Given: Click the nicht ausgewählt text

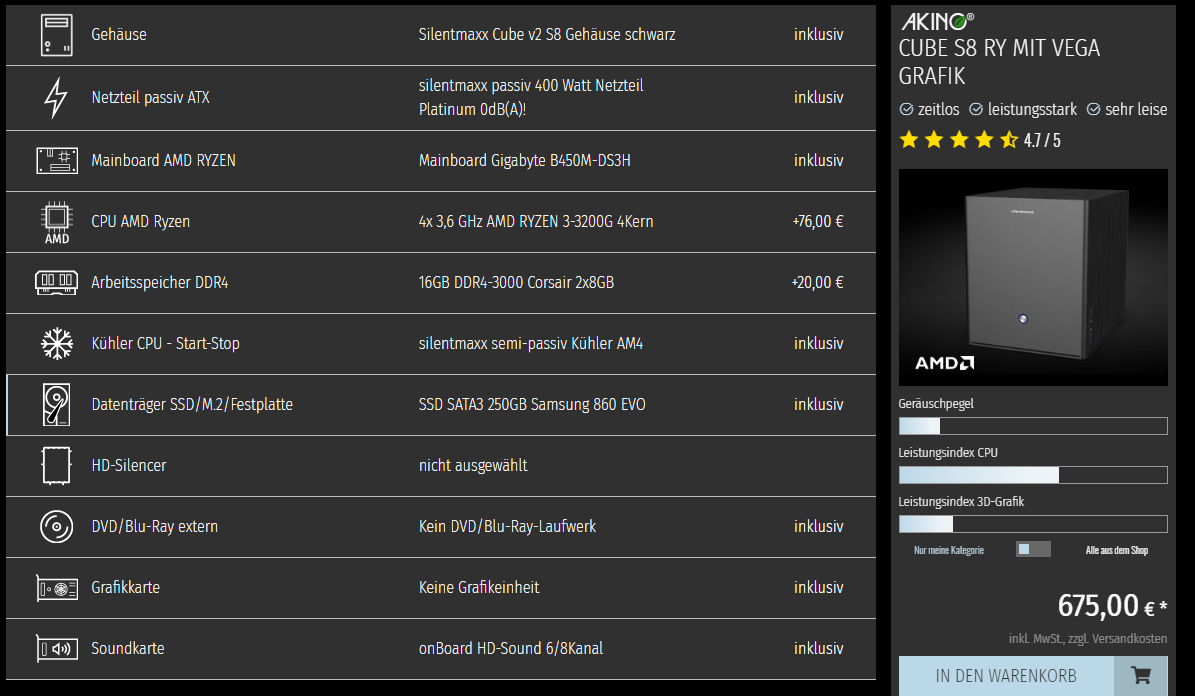Looking at the screenshot, I should point(473,465).
